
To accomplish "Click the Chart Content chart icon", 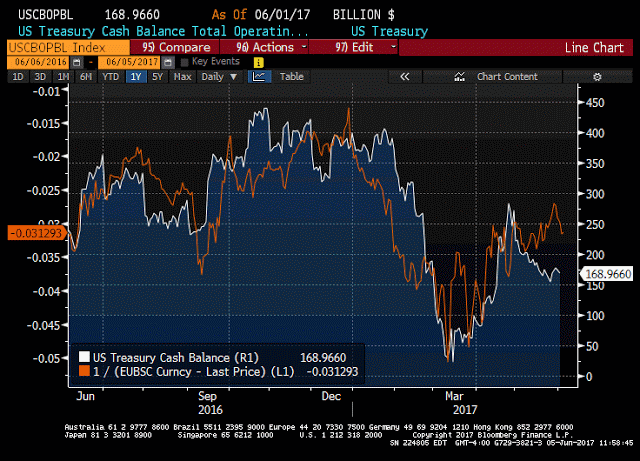I will point(460,77).
